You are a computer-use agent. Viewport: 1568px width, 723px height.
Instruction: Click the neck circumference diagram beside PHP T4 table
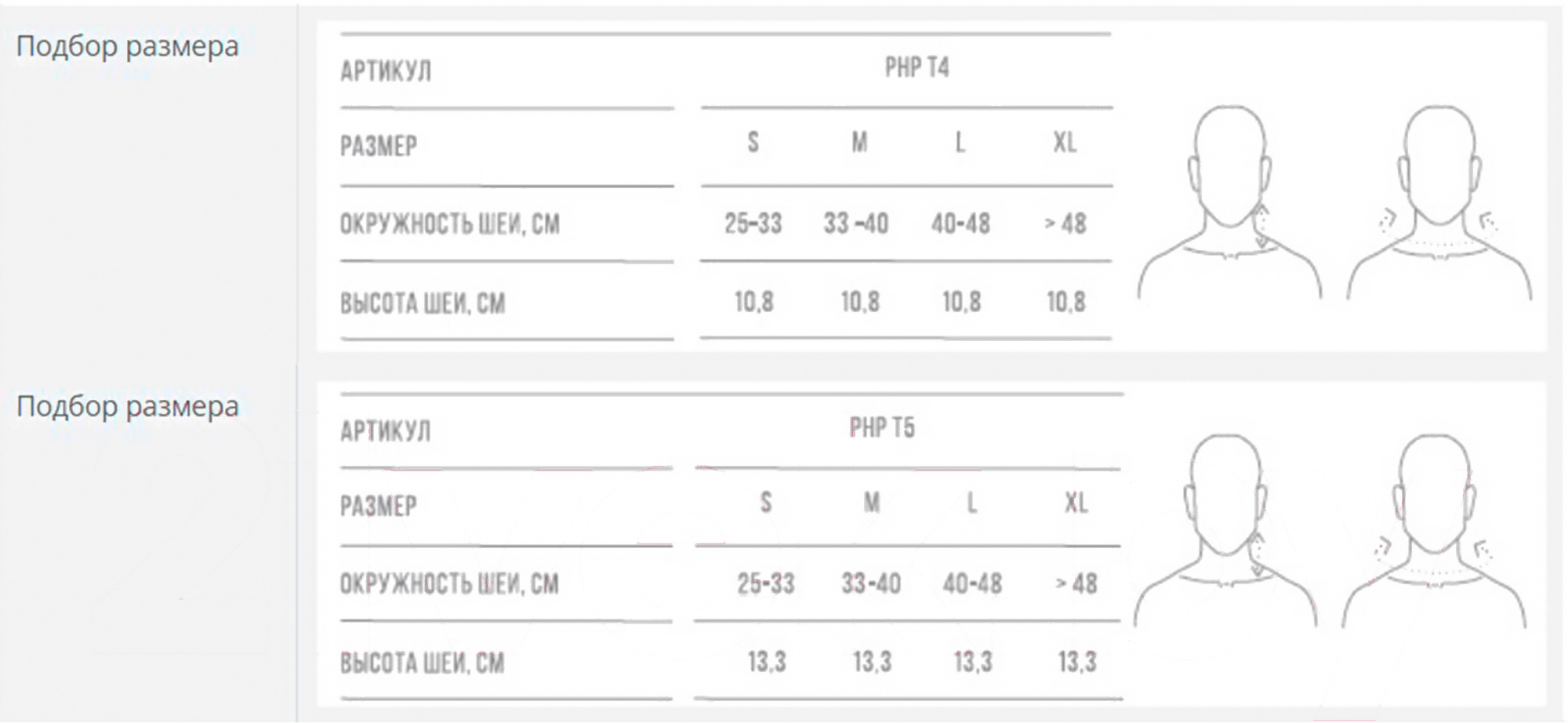(x=1439, y=202)
